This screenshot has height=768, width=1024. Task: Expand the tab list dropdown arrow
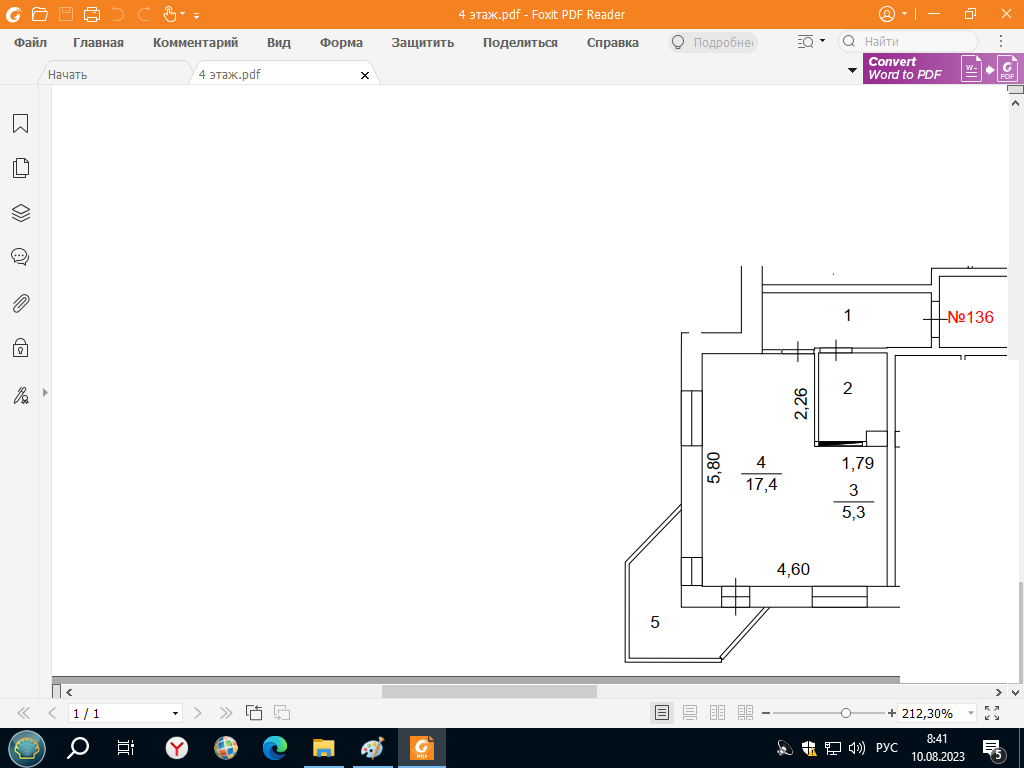point(852,70)
